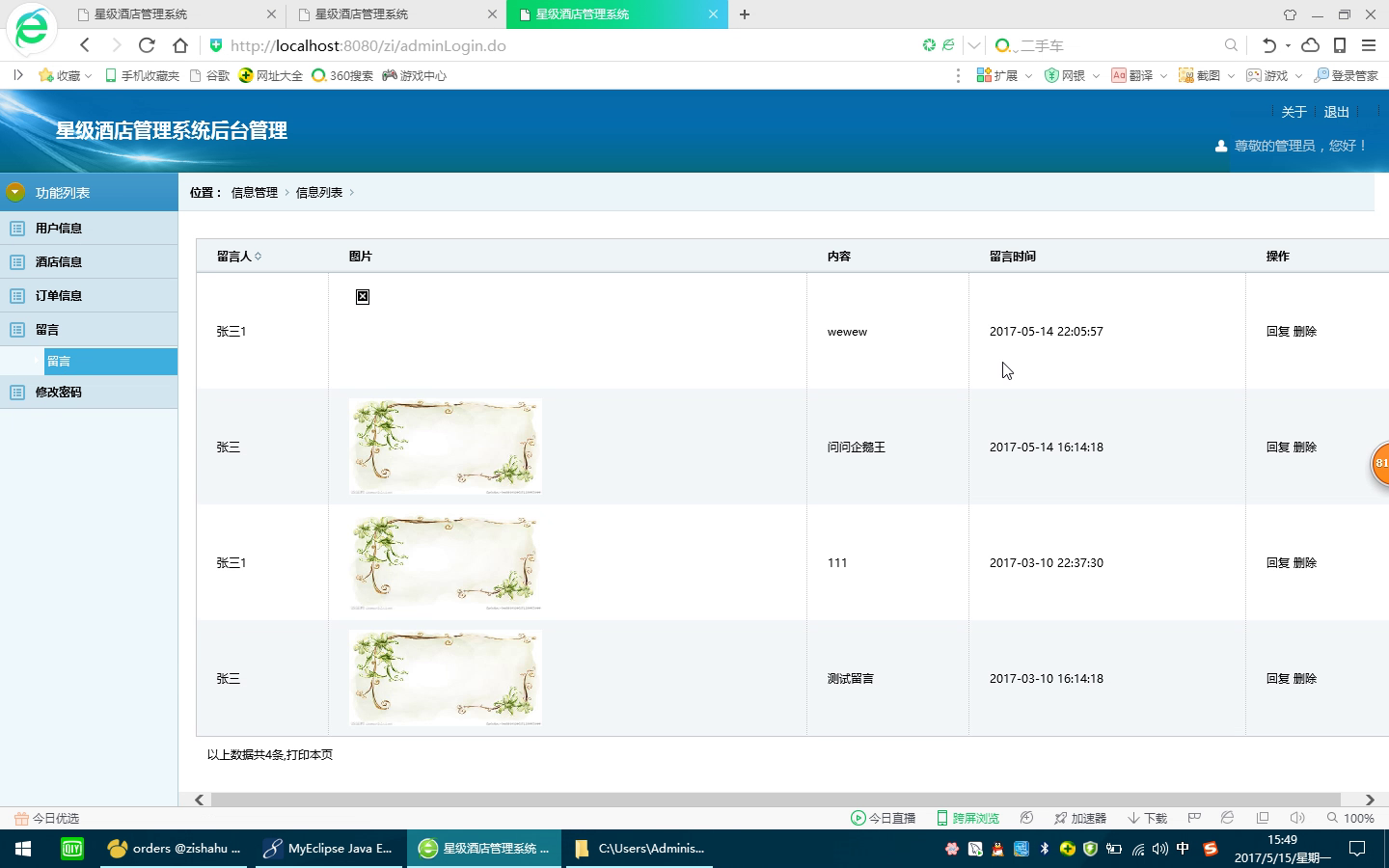Switch to first 星级酒店管理系统 tab
The width and height of the screenshot is (1389, 868).
(174, 14)
